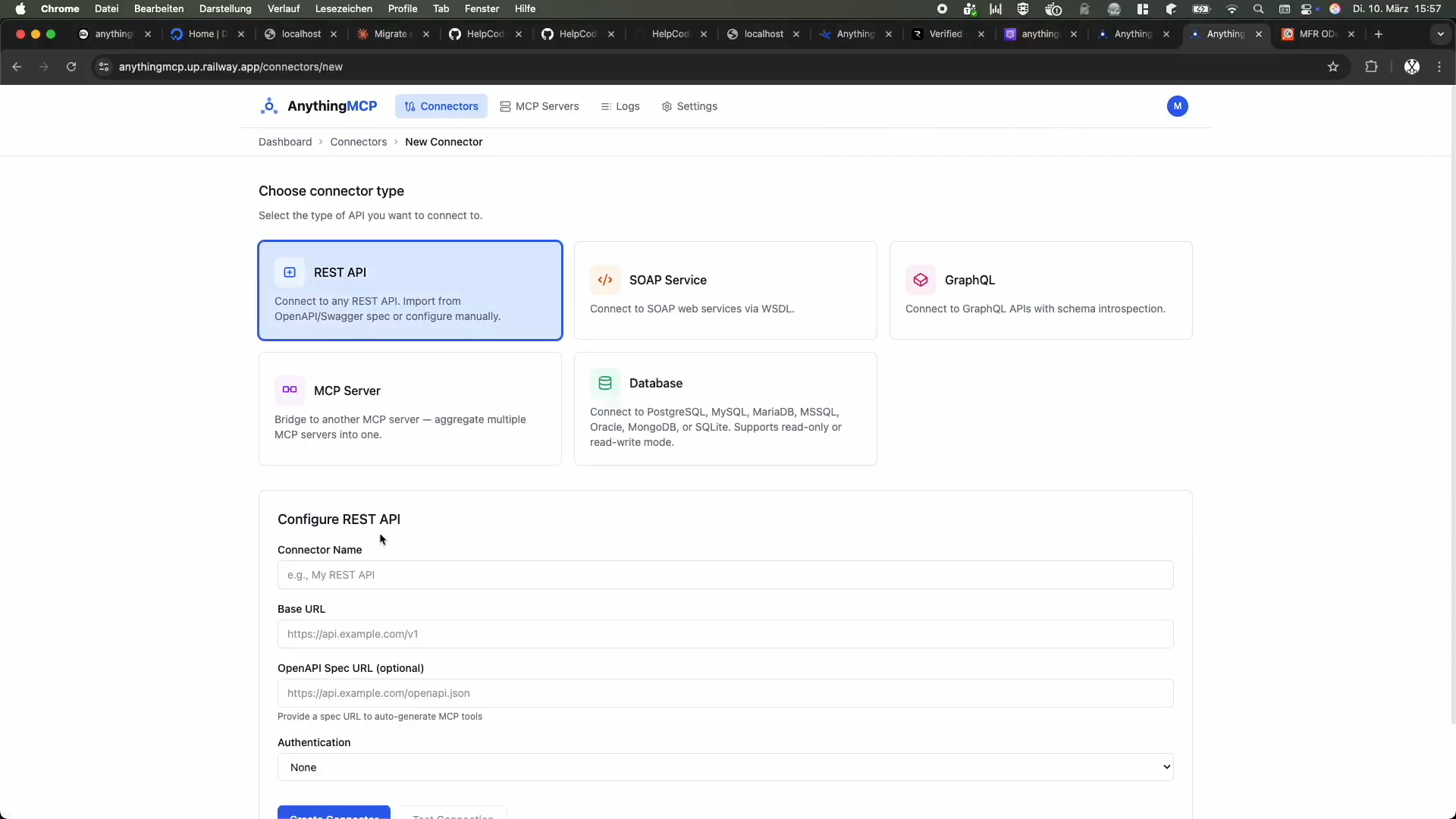Open the Settings navigation tab
The height and width of the screenshot is (819, 1456).
click(689, 106)
